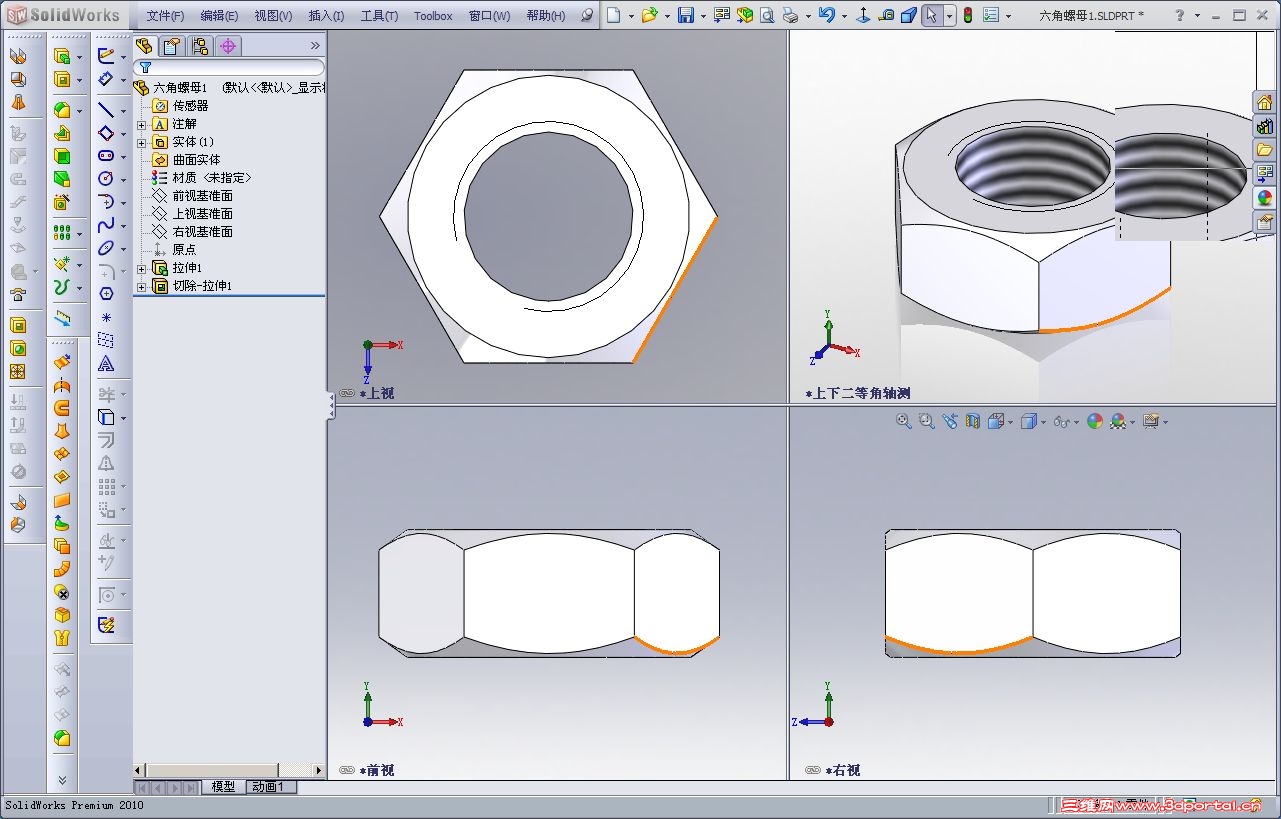Expand the manager panel double-chevron

click(x=315, y=45)
